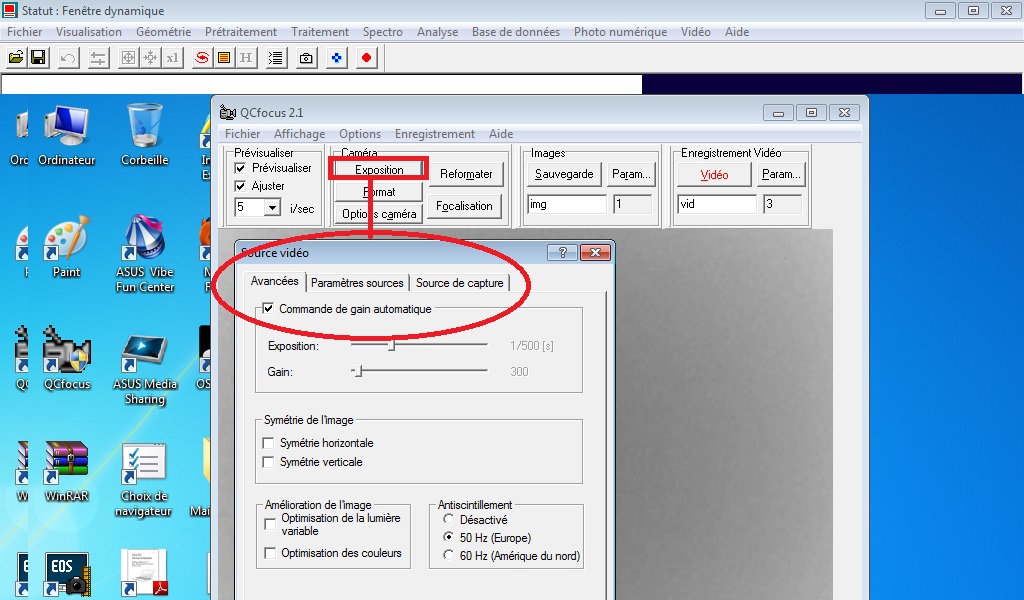
Task: Click the Sauvegarde button
Action: pyautogui.click(x=564, y=174)
